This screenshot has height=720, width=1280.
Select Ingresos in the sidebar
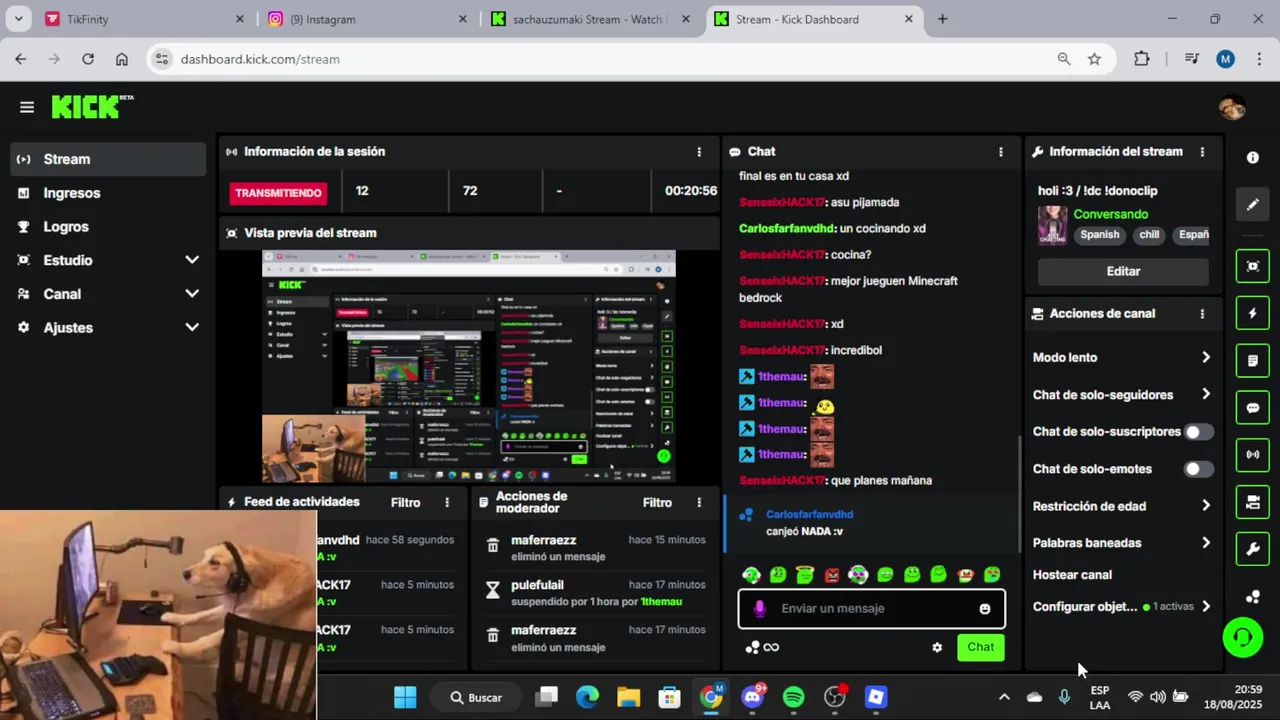[108, 193]
